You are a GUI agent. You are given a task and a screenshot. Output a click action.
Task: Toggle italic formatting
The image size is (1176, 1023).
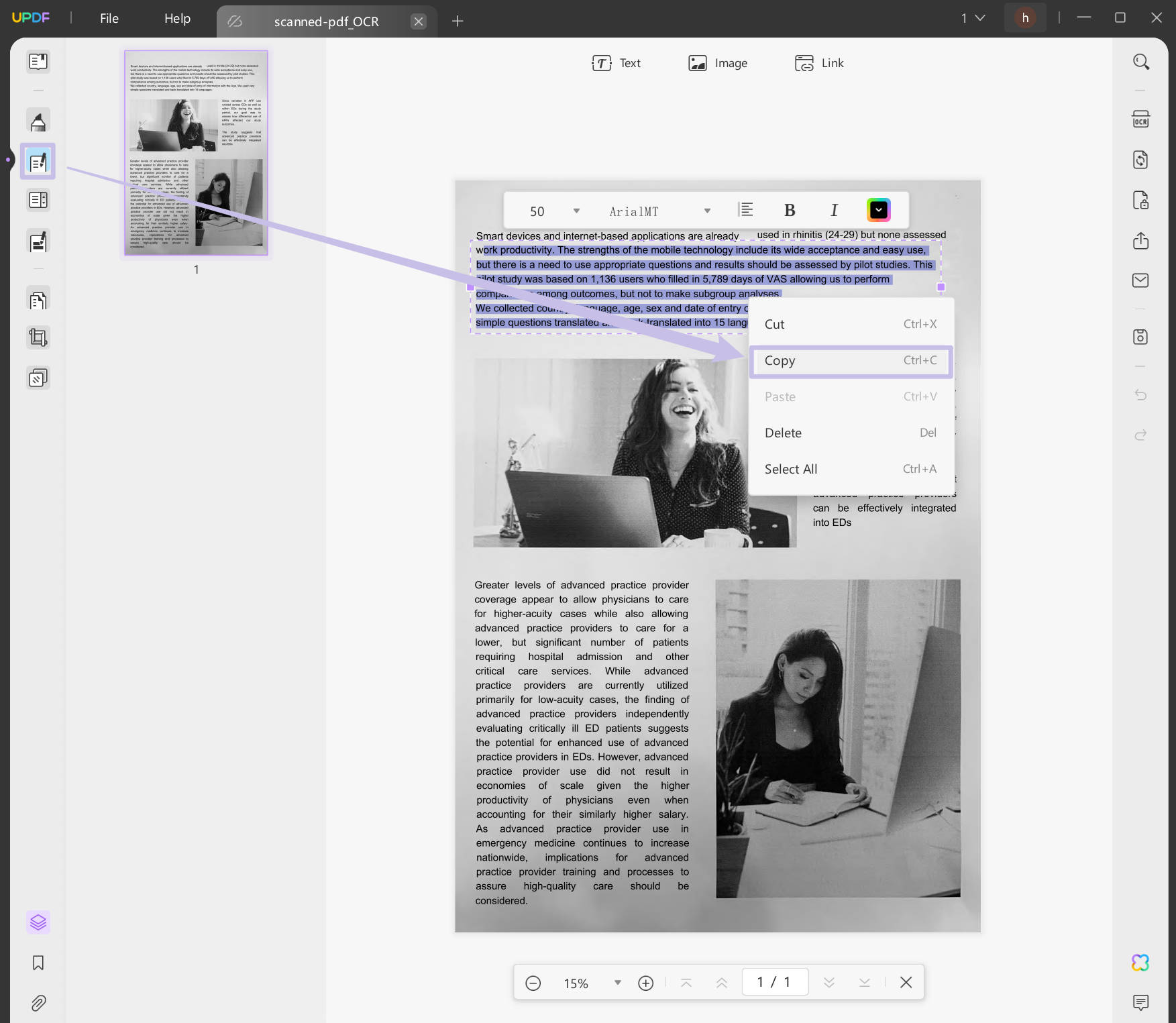(x=834, y=210)
